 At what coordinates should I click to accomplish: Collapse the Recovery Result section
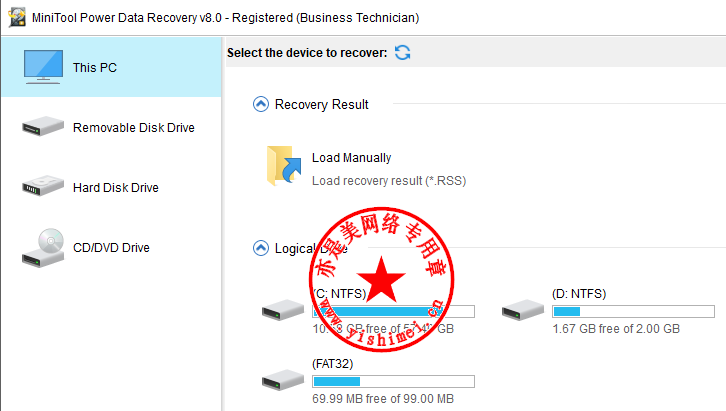coord(261,104)
